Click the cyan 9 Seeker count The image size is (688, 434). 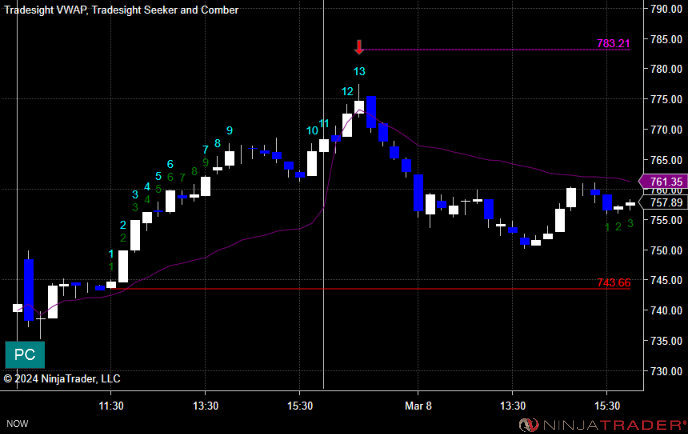point(229,130)
